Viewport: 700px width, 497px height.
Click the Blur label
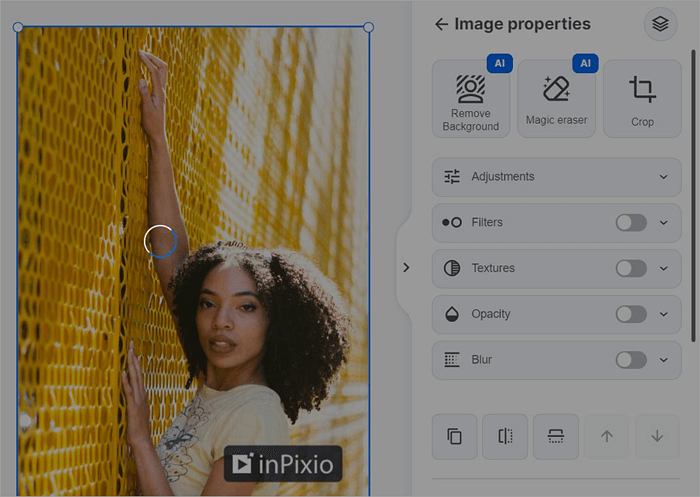click(x=482, y=359)
